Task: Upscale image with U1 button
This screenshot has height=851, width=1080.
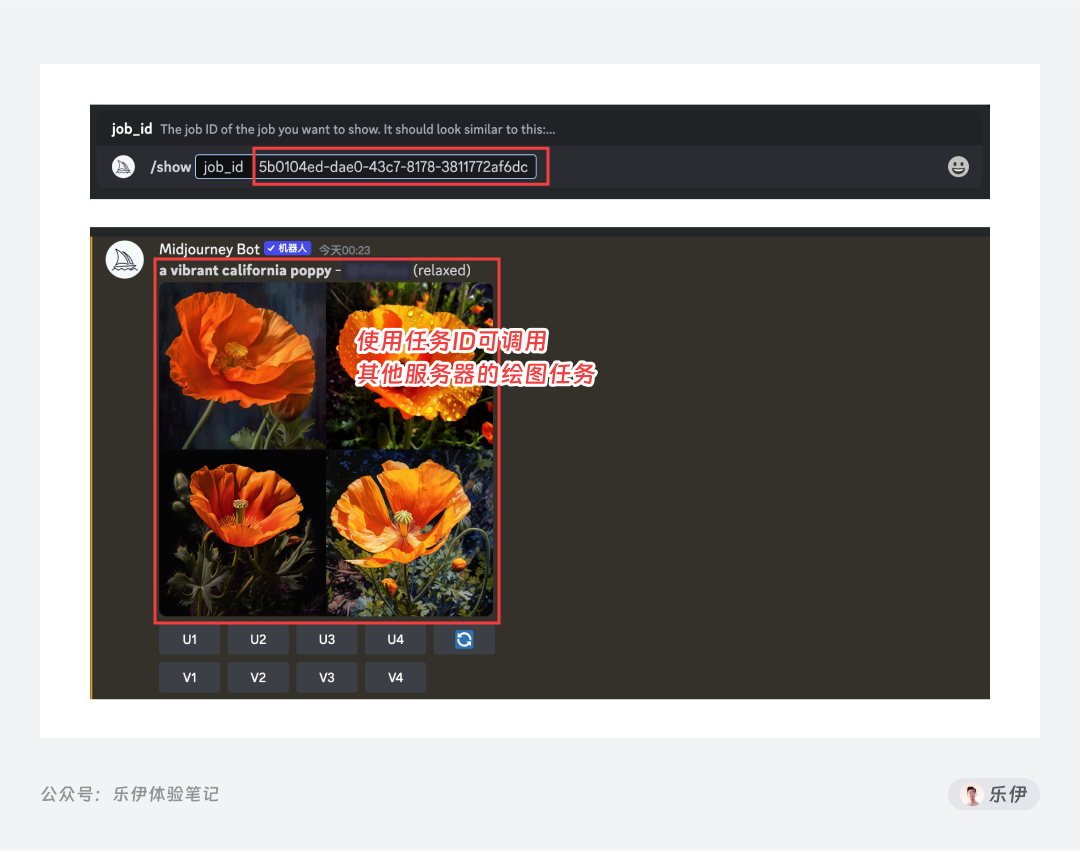Action: coord(189,640)
